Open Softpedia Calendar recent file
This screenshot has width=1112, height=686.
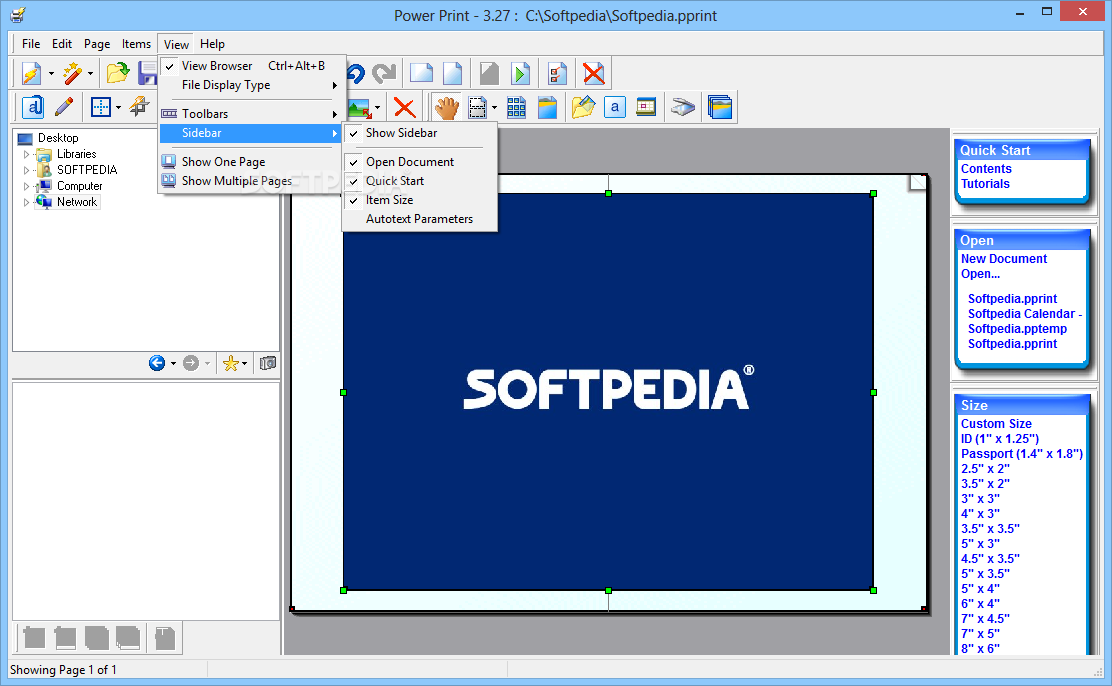pyautogui.click(x=1025, y=314)
